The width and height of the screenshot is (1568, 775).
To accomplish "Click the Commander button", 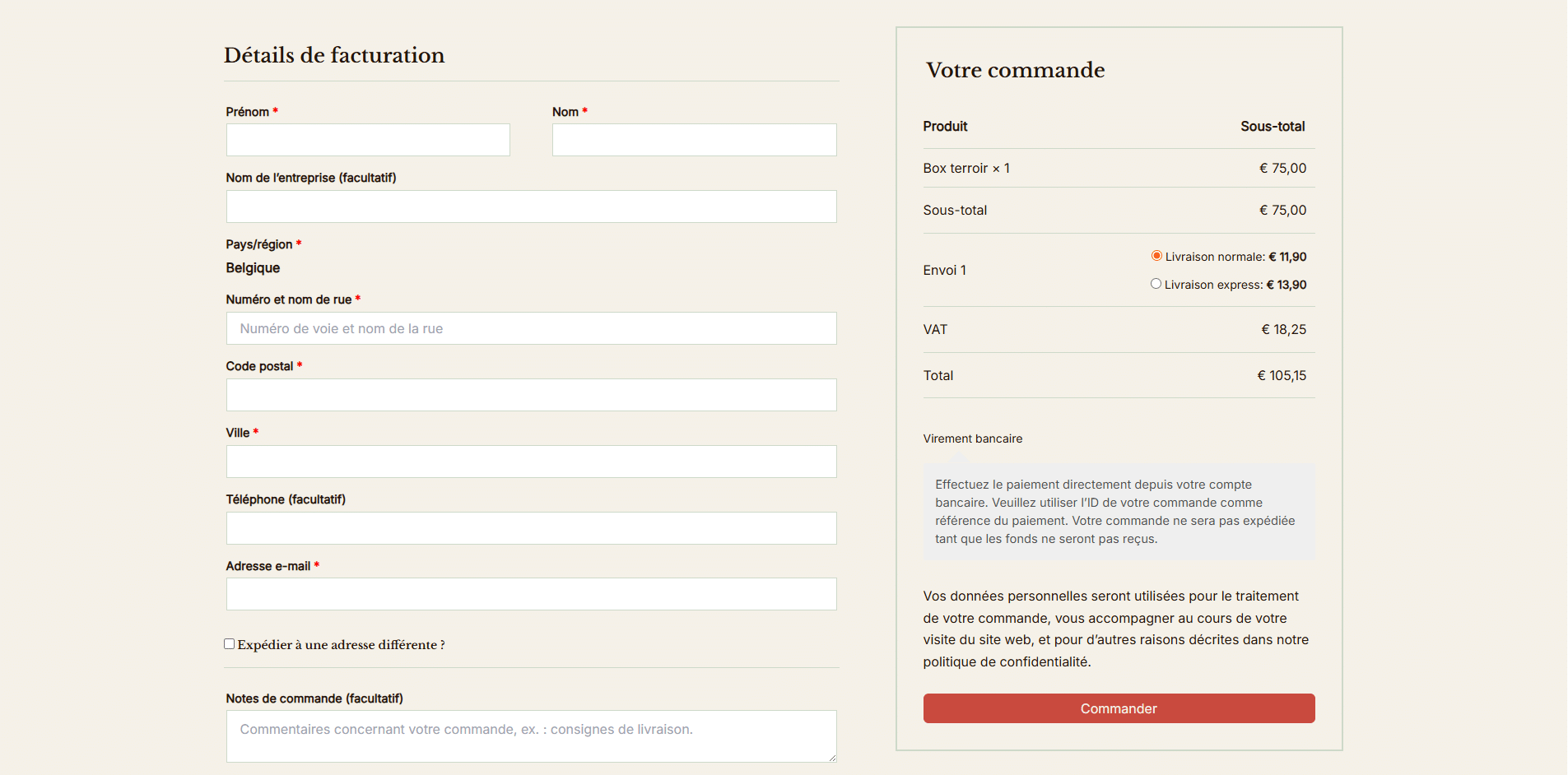I will pyautogui.click(x=1119, y=708).
